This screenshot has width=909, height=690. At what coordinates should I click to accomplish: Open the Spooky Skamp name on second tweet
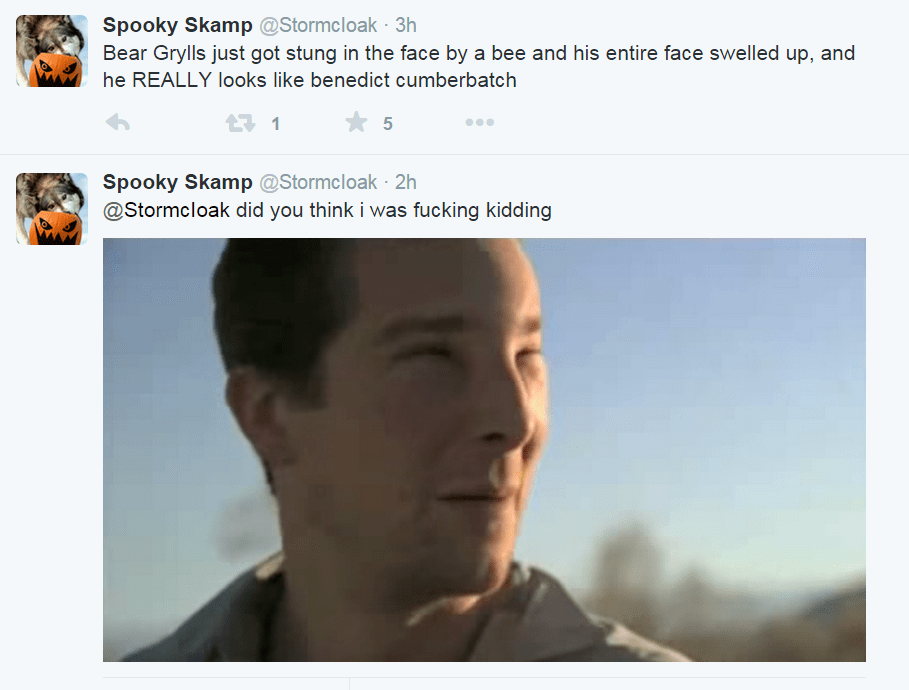coord(177,182)
